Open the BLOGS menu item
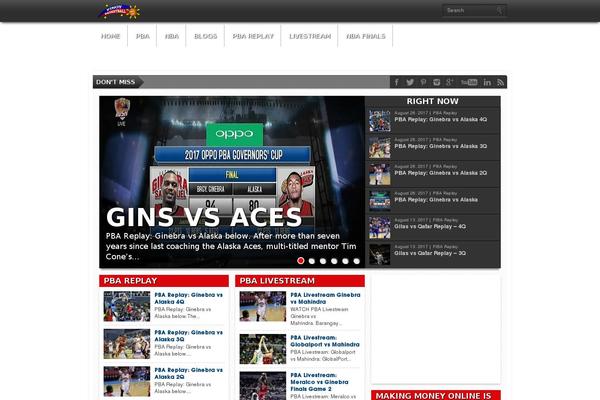This screenshot has height=400, width=600. point(205,36)
